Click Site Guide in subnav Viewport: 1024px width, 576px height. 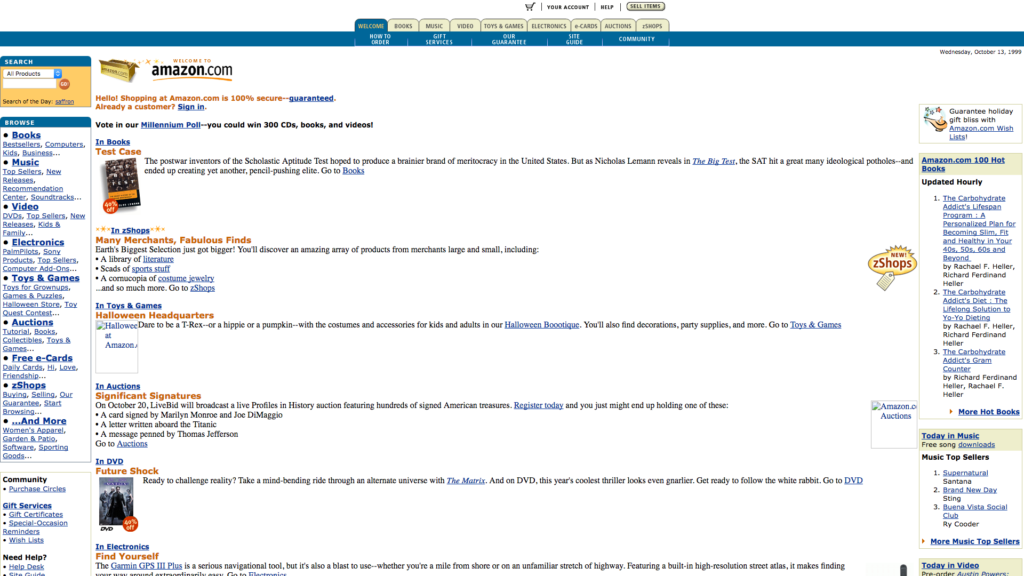[574, 39]
